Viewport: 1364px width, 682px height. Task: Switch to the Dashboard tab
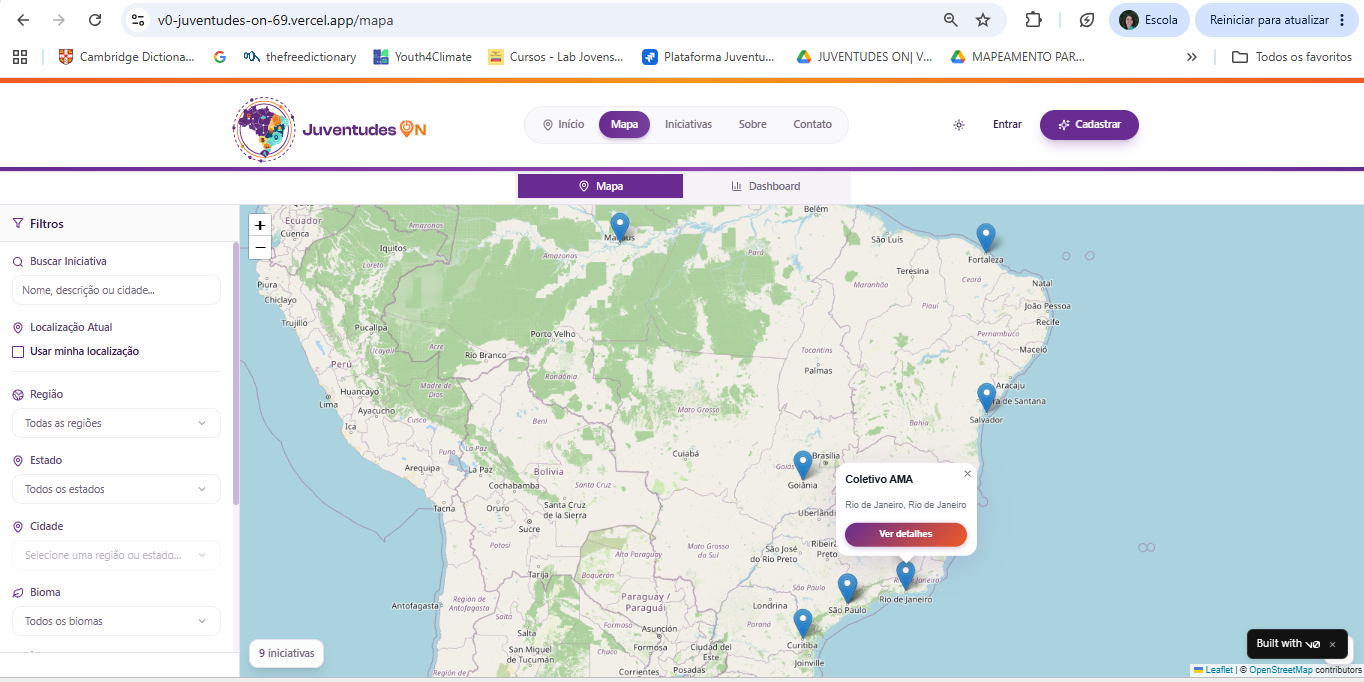pyautogui.click(x=766, y=186)
